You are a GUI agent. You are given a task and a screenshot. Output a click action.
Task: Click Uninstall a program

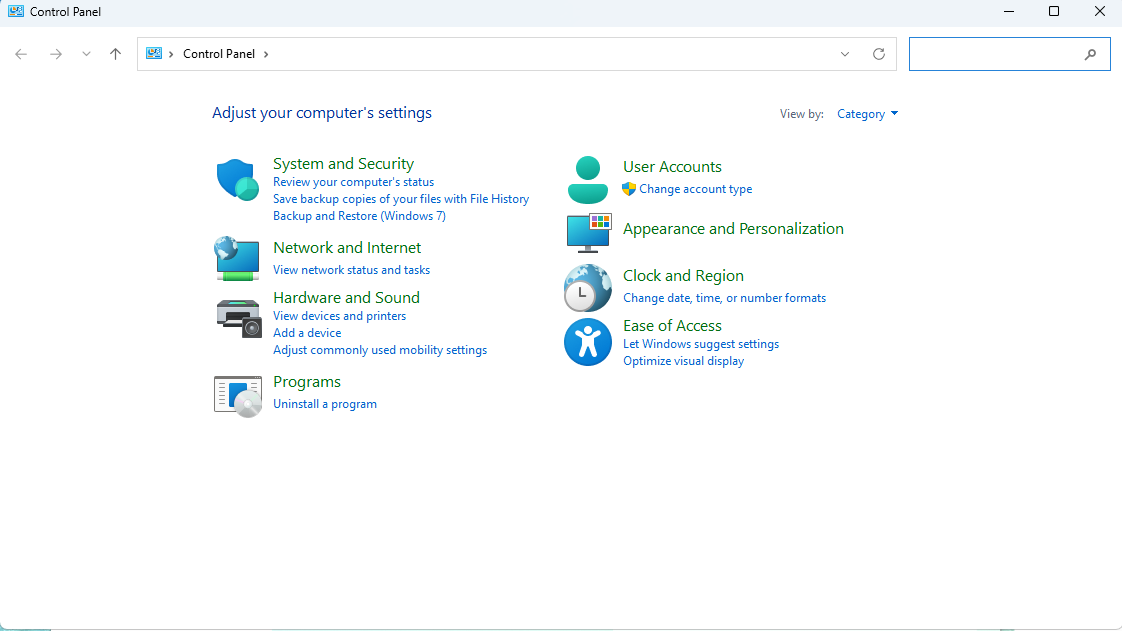click(x=325, y=403)
